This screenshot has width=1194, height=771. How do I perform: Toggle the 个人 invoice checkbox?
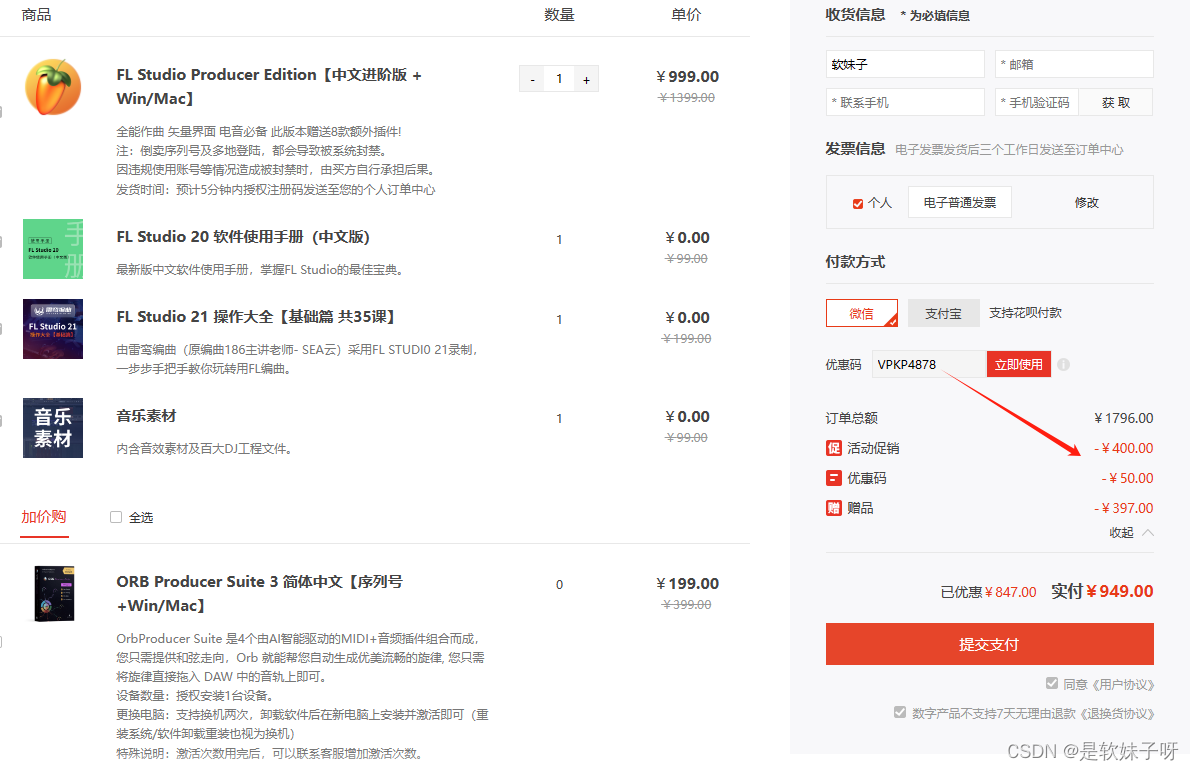[x=858, y=203]
